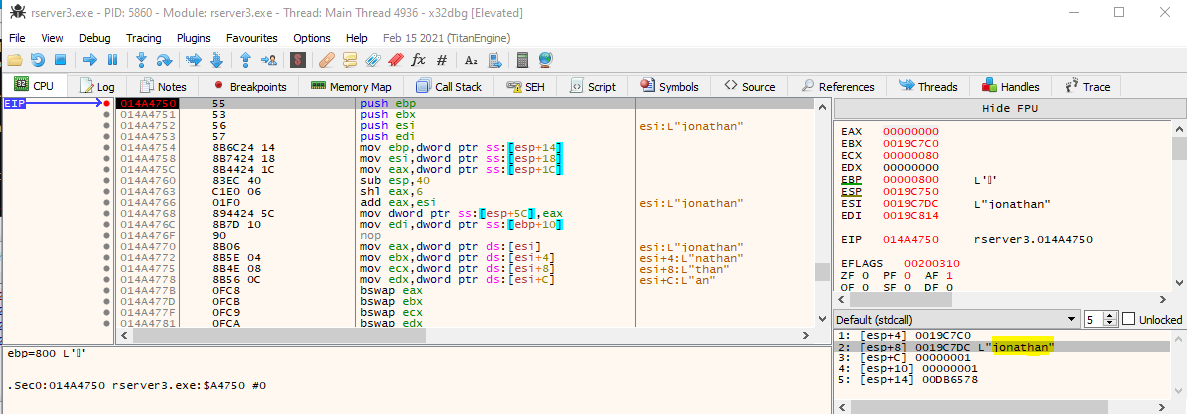
Task: Click the disassembly horizontal scrollbar
Action: [465, 335]
